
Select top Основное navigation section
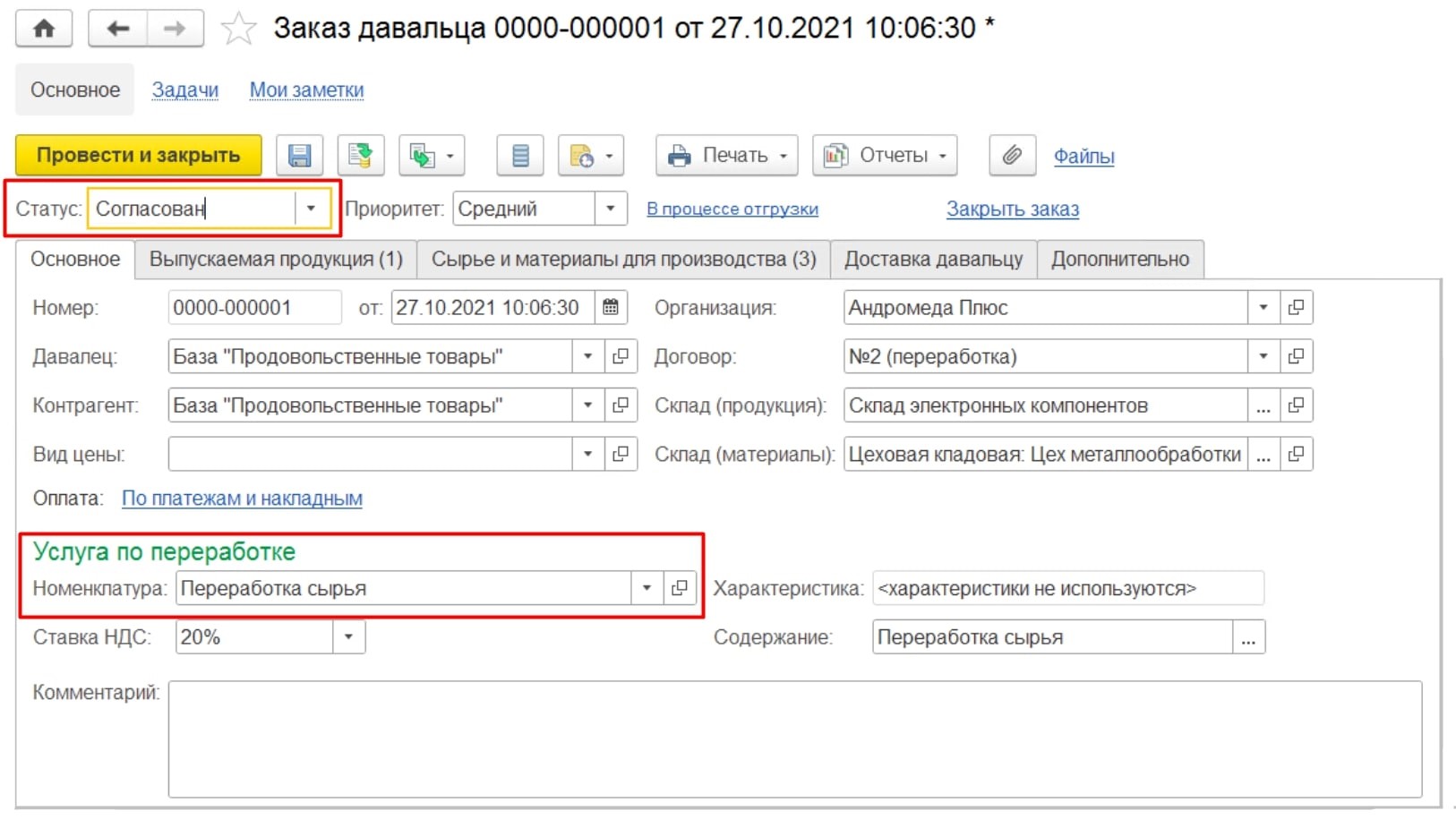75,90
